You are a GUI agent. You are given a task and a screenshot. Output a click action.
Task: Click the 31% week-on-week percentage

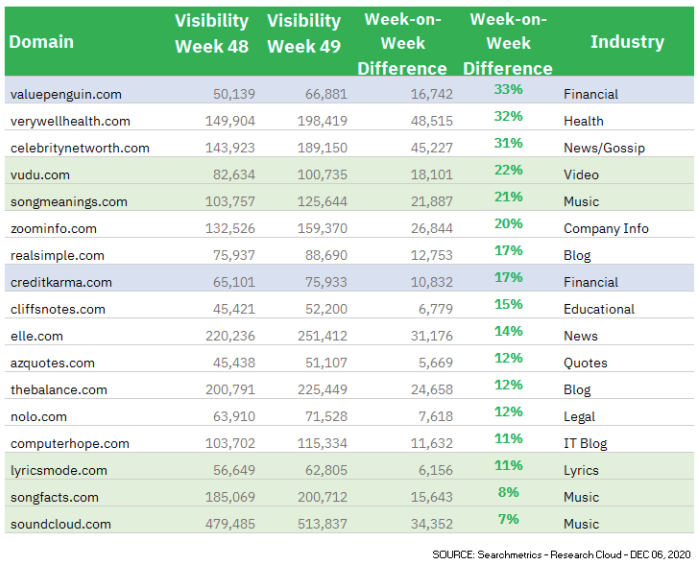click(508, 143)
